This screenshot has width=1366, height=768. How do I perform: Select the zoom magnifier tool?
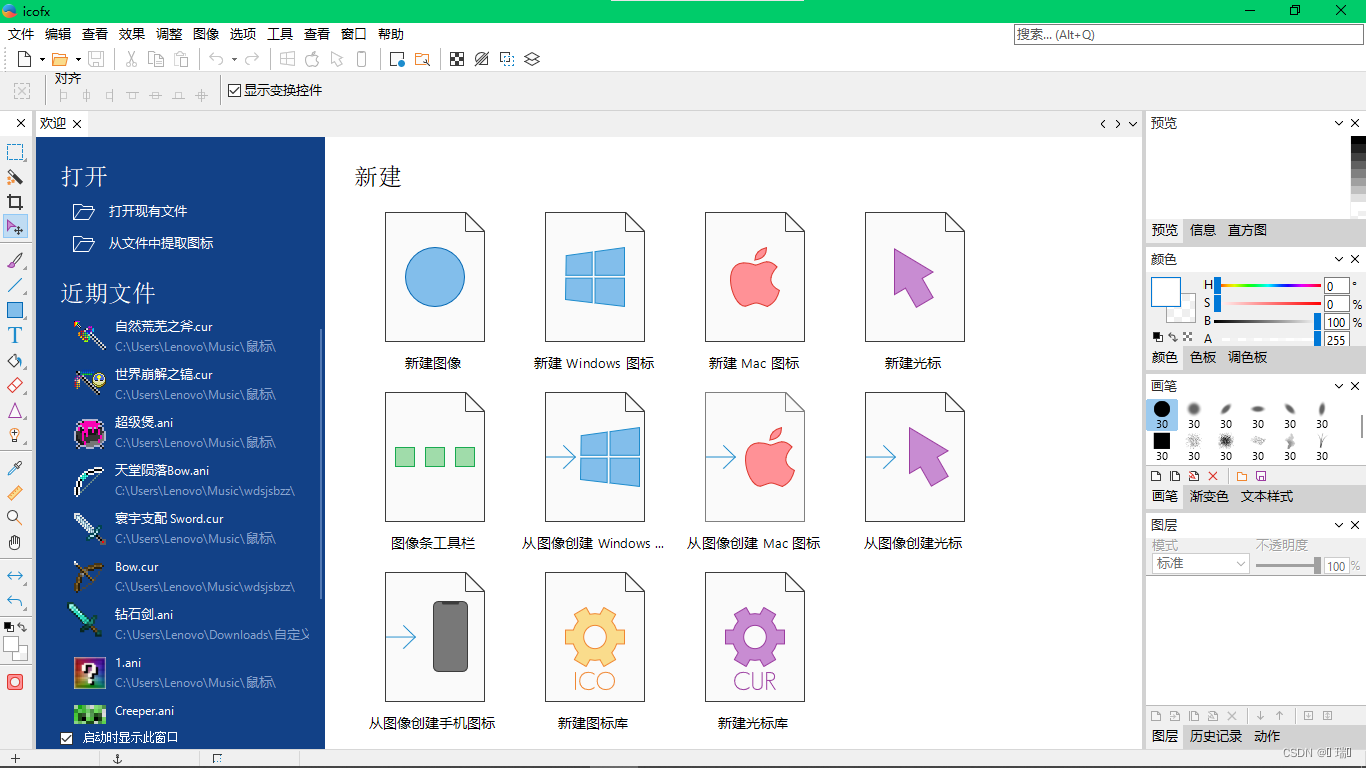pyautogui.click(x=15, y=518)
